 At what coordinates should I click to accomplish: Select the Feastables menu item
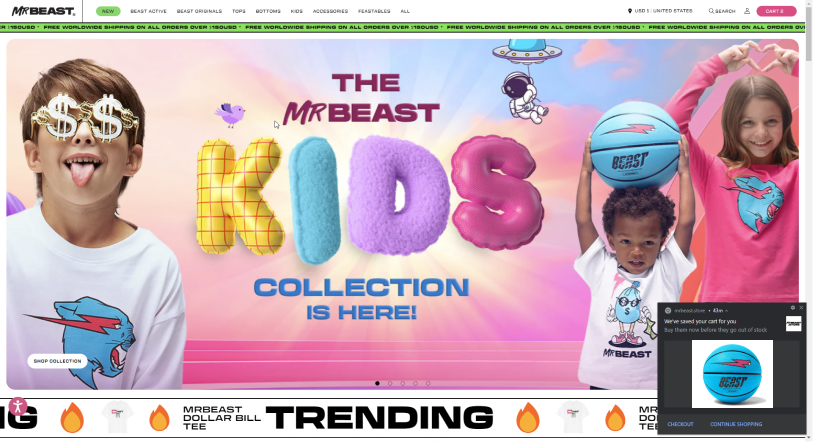pos(374,11)
